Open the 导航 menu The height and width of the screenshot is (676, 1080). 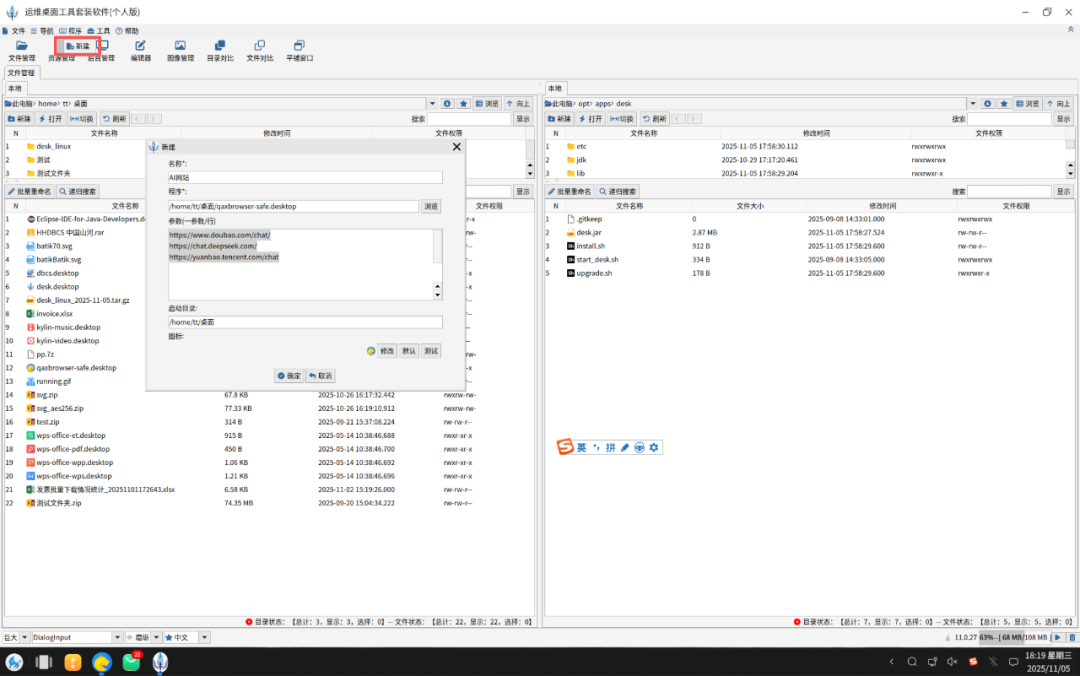pyautogui.click(x=42, y=31)
